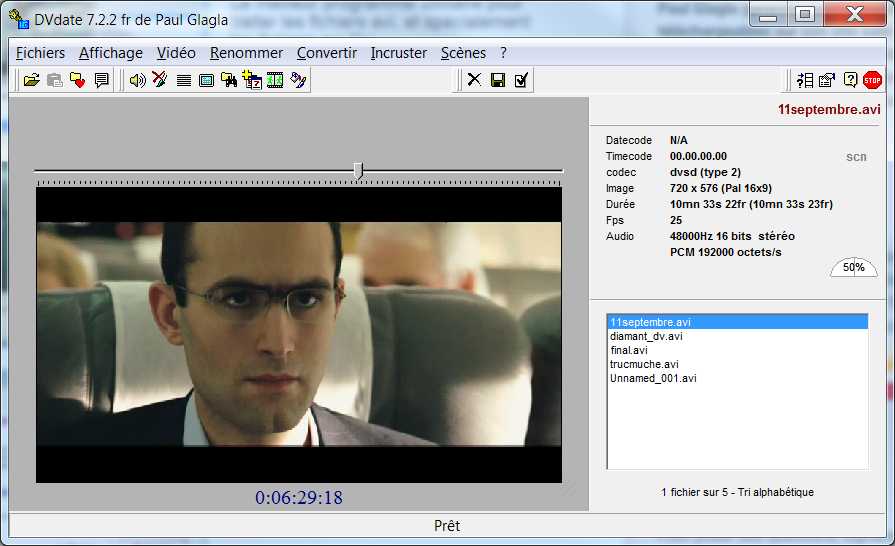Click the binoculars search icon
The height and width of the screenshot is (546, 895).
pyautogui.click(x=229, y=80)
